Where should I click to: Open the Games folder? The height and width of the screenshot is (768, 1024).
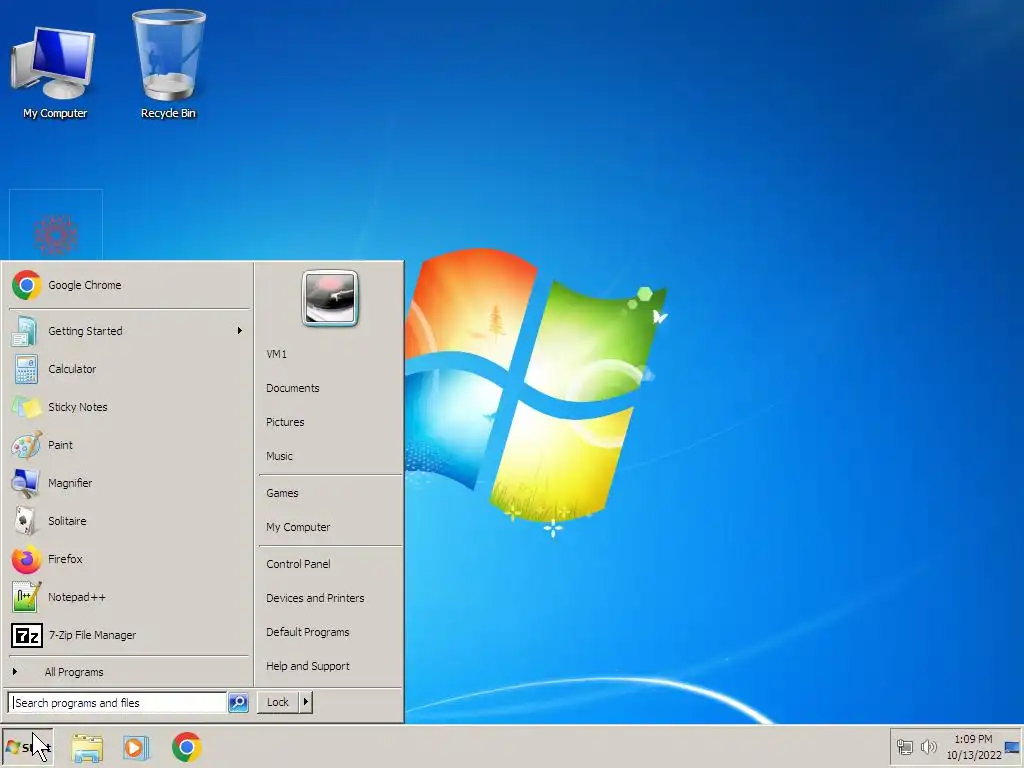pyautogui.click(x=330, y=493)
